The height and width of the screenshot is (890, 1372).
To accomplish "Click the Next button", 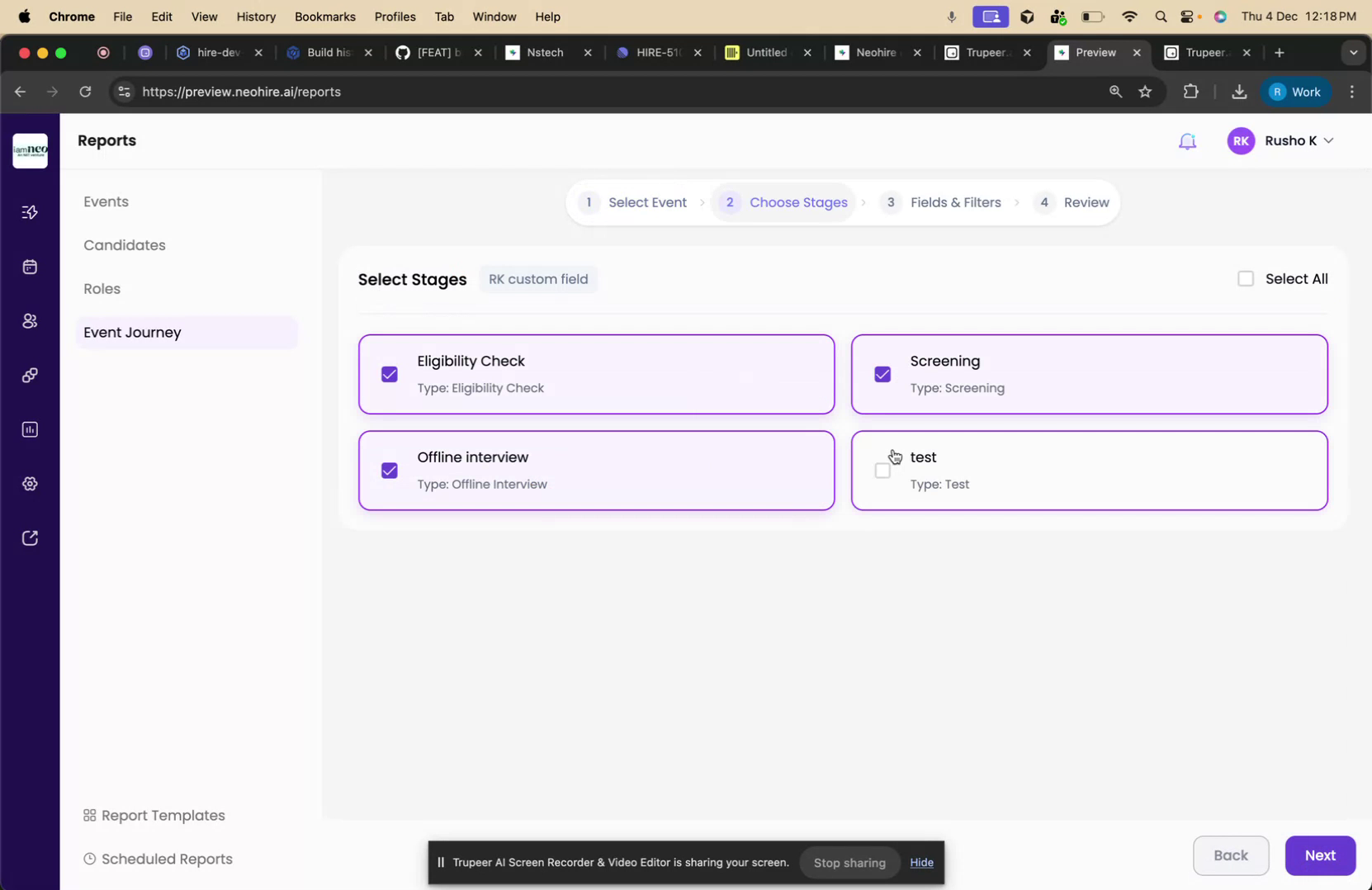I will pos(1320,855).
